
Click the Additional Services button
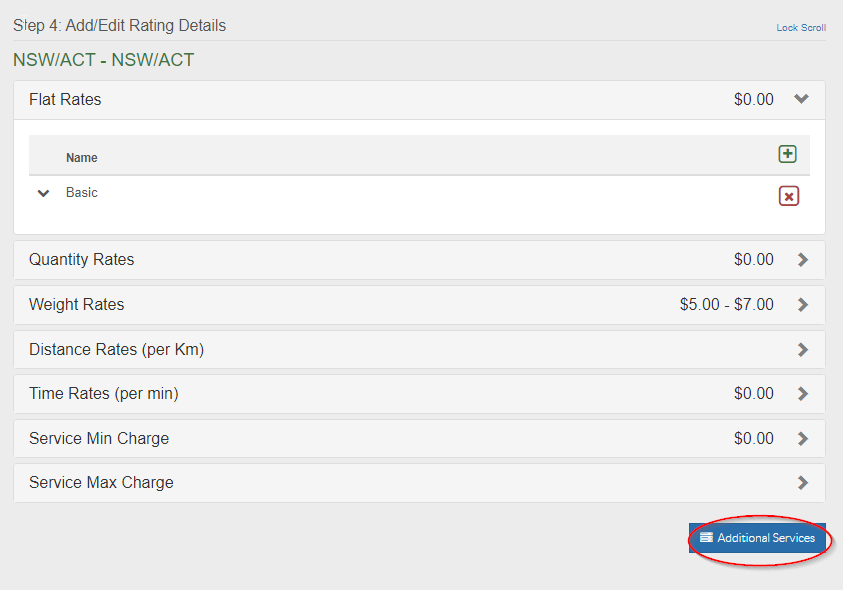(757, 538)
